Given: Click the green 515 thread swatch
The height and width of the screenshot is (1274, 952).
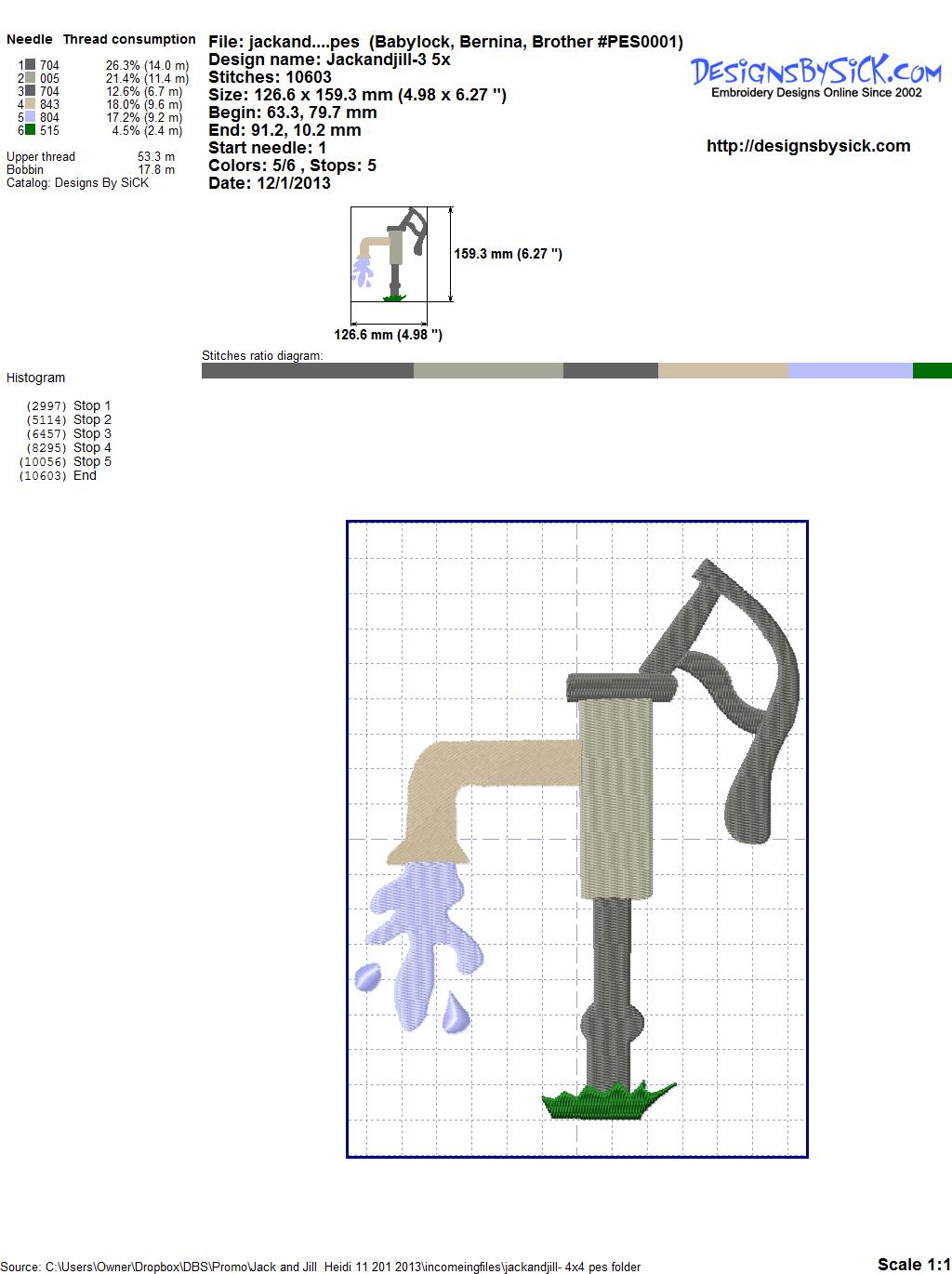Looking at the screenshot, I should [x=31, y=130].
